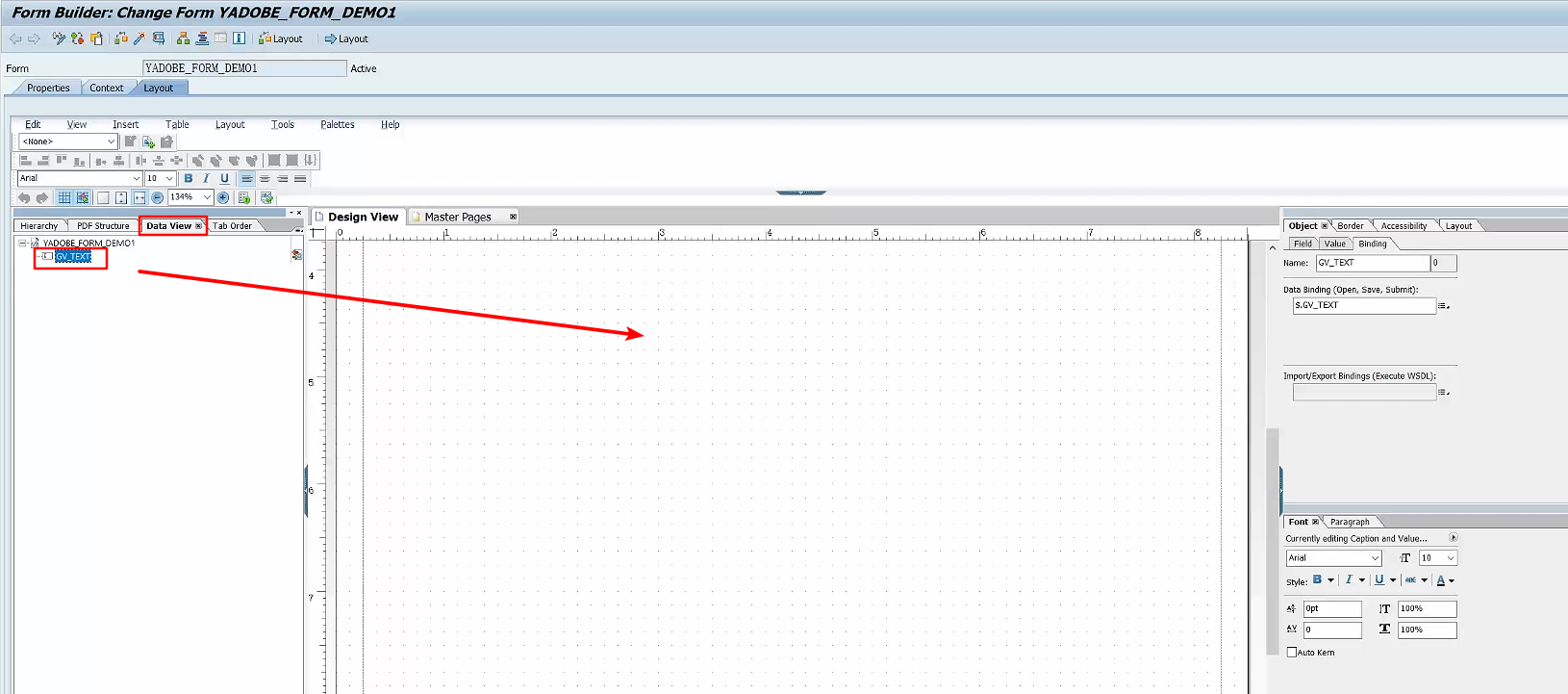Image resolution: width=1568 pixels, height=694 pixels.
Task: Click the undo icon in Designer toolbar
Action: pyautogui.click(x=24, y=197)
